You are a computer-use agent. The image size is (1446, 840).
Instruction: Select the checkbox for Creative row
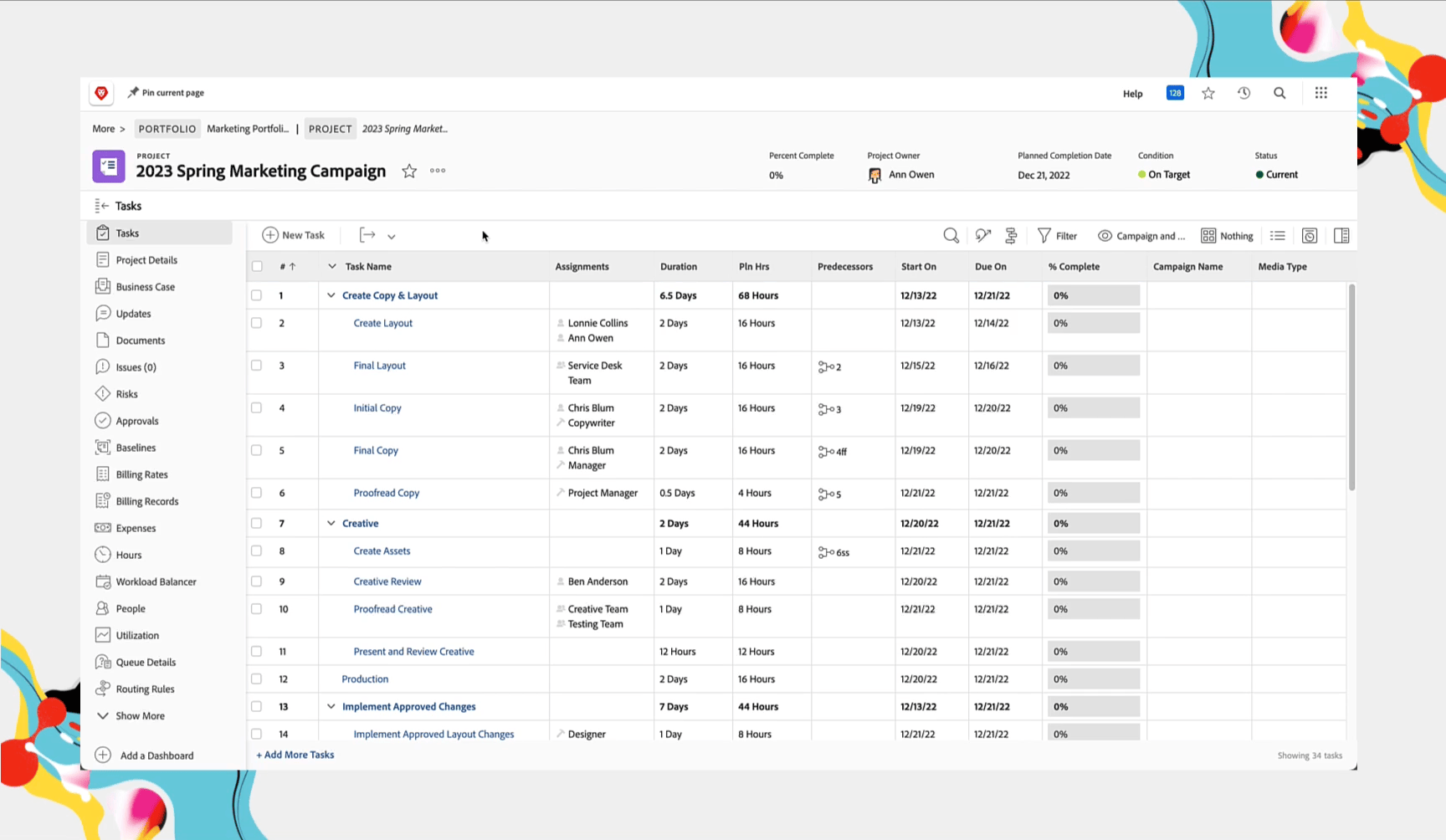257,524
